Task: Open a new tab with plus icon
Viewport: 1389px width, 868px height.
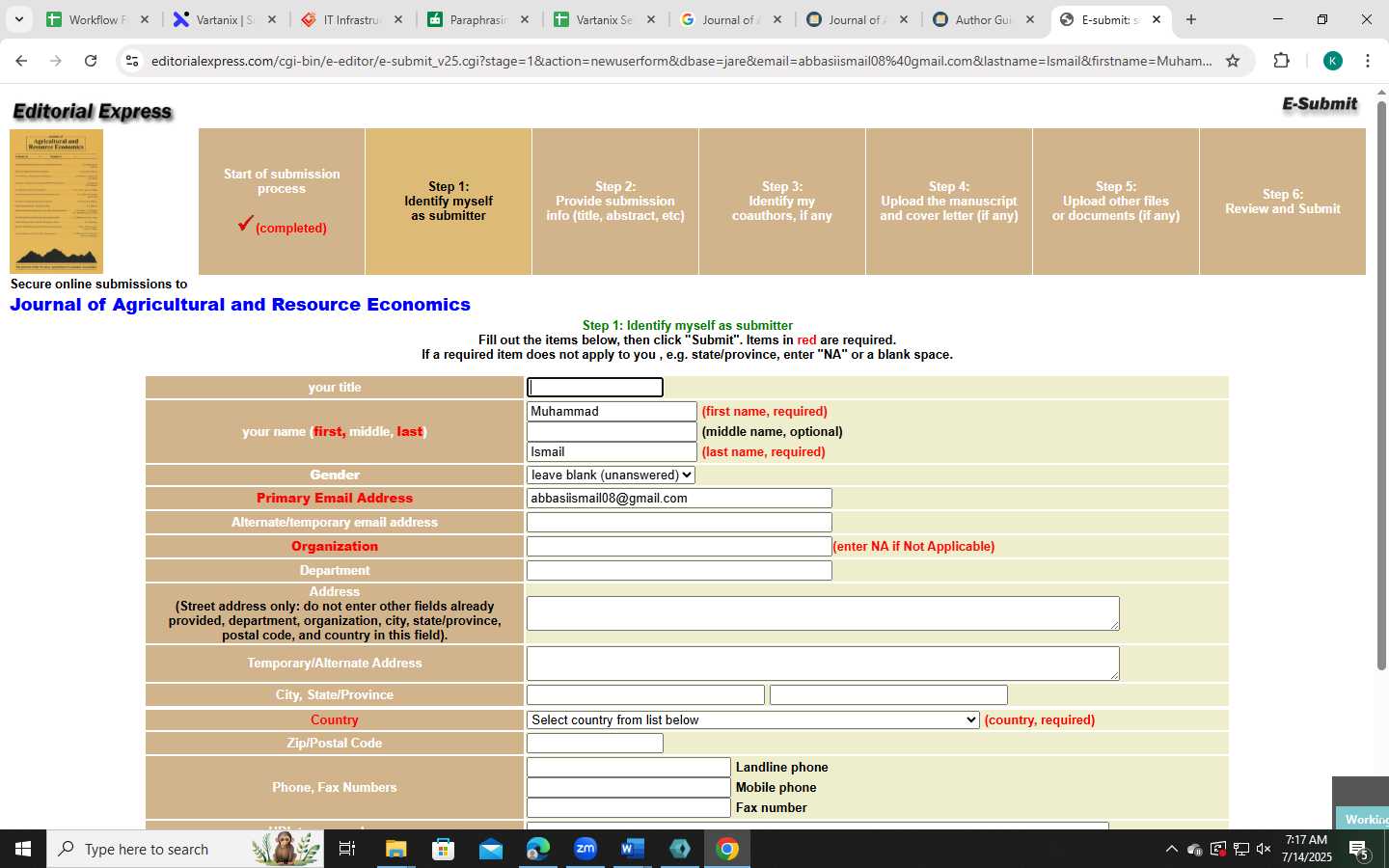Action: (1191, 19)
